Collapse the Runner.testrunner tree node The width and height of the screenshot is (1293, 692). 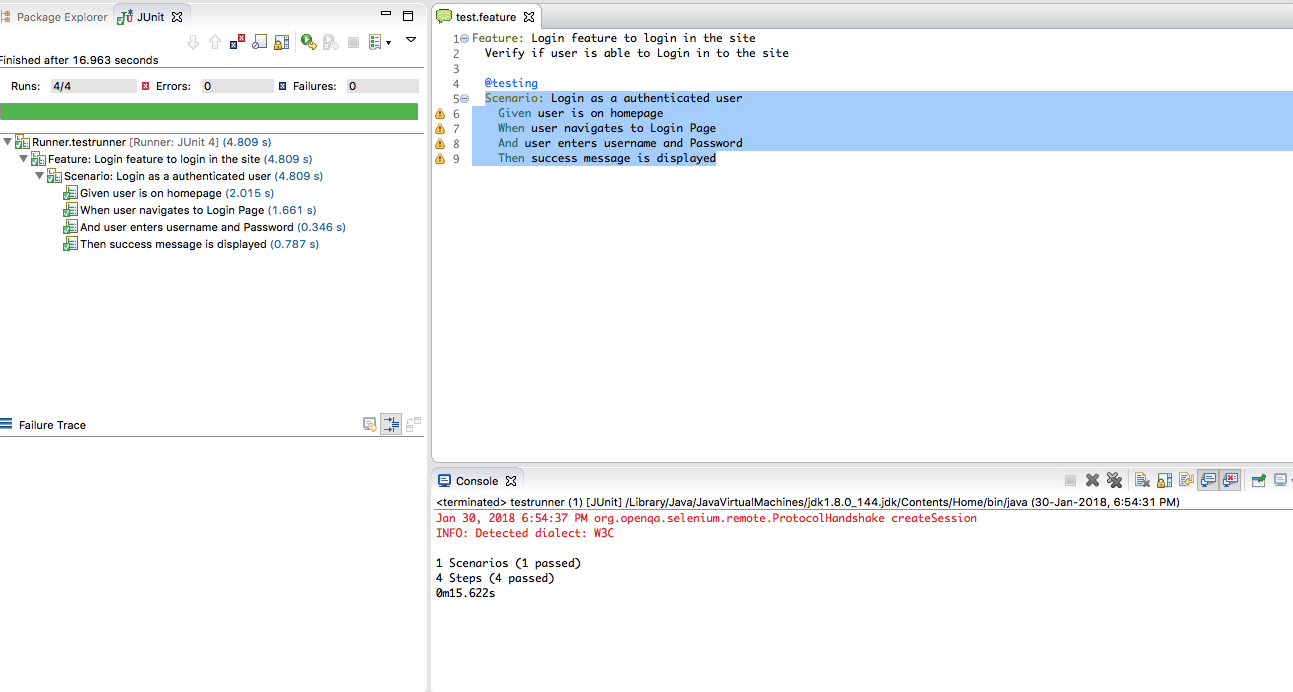pyautogui.click(x=8, y=141)
